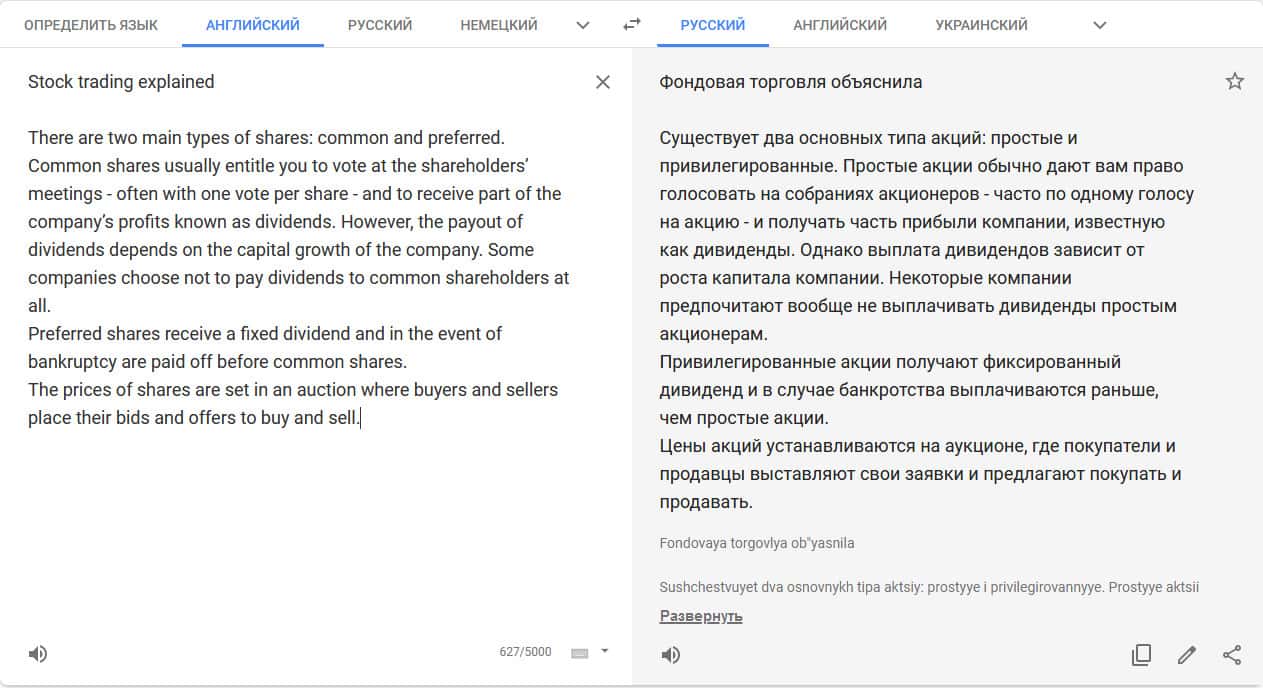Viewport: 1263px width, 688px height.
Task: Switch source language to НЕМЕЦКИЙ
Action: point(499,25)
